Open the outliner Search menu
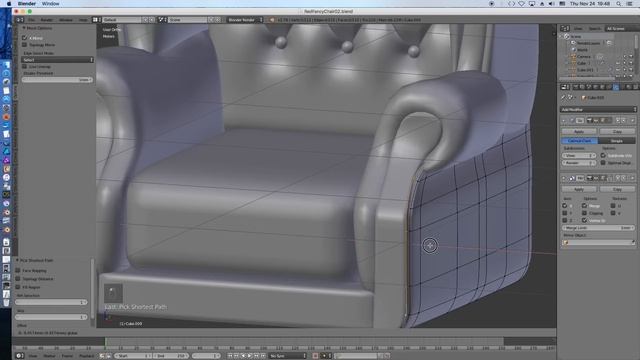The height and width of the screenshot is (360, 640). pyautogui.click(x=594, y=29)
